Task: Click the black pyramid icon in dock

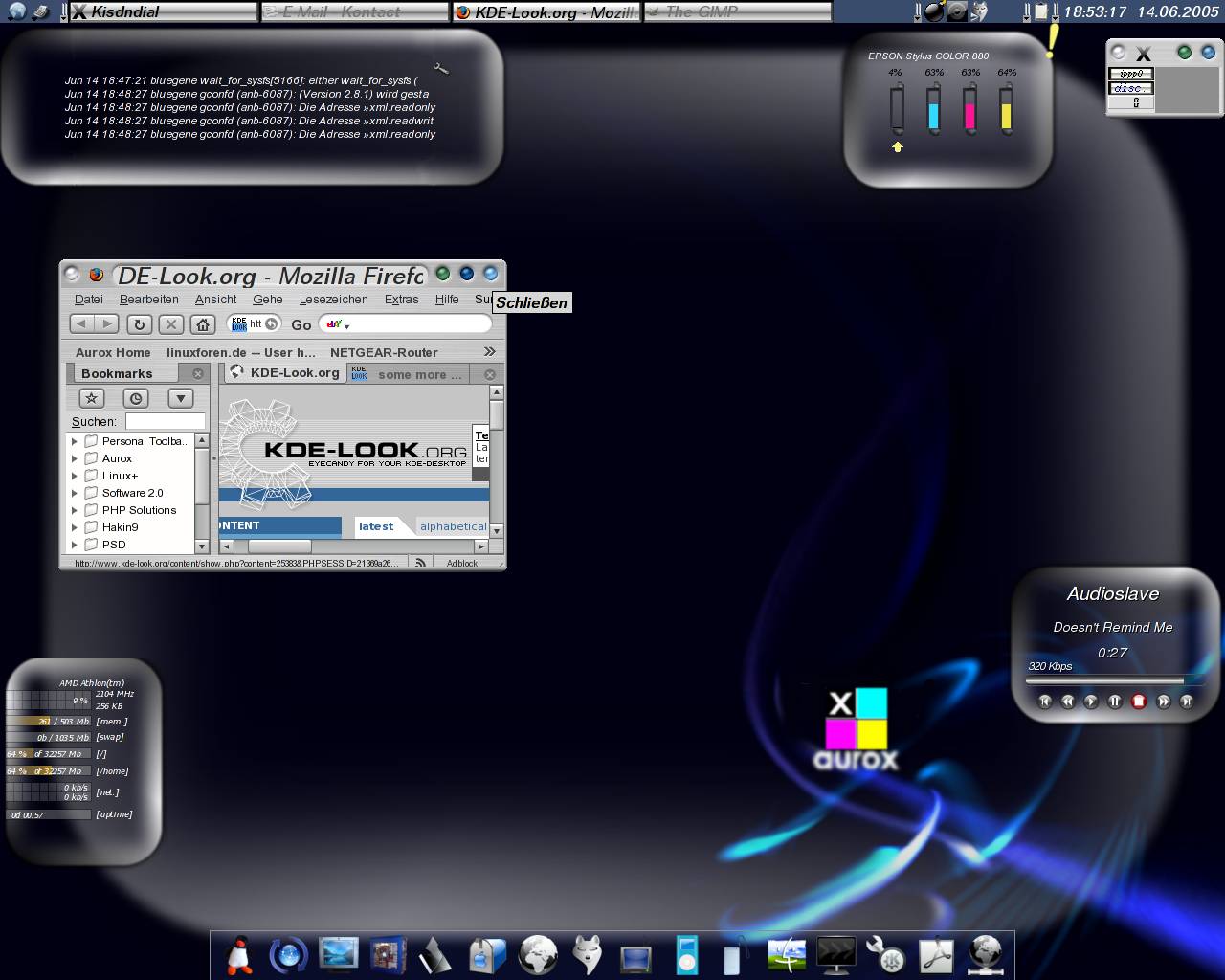Action: pyautogui.click(x=435, y=955)
